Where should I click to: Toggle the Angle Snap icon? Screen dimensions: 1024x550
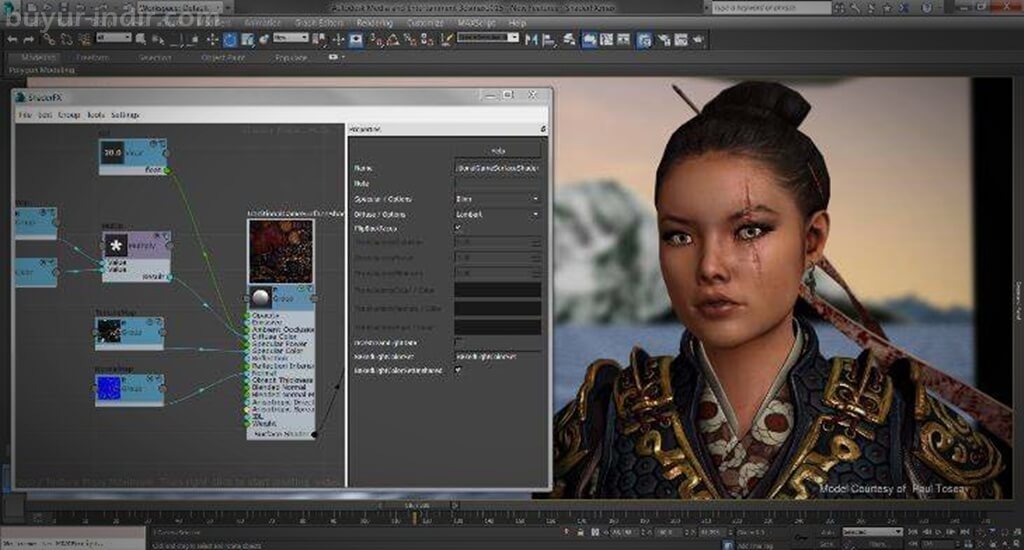click(393, 40)
